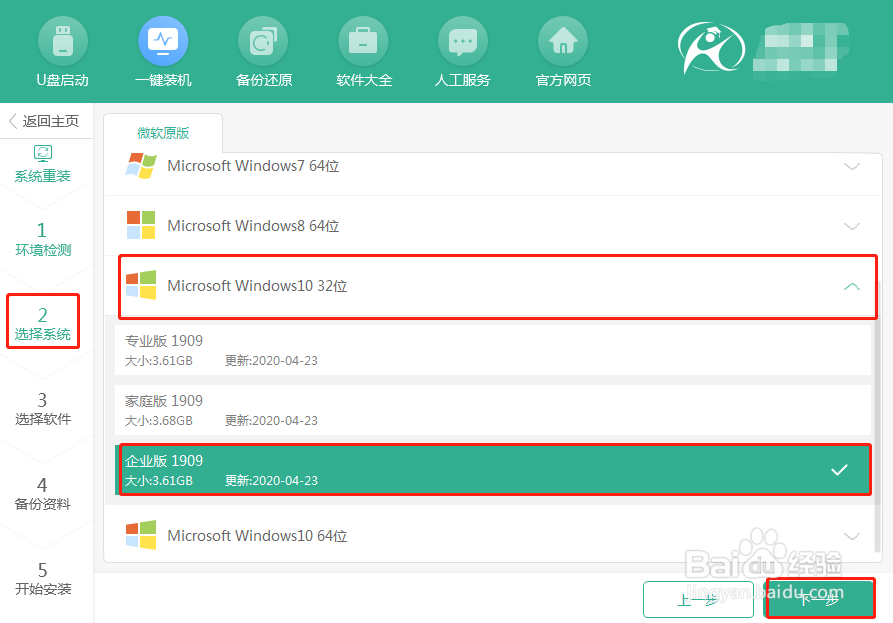
Task: Open the 官方网页 home icon
Action: [x=563, y=42]
